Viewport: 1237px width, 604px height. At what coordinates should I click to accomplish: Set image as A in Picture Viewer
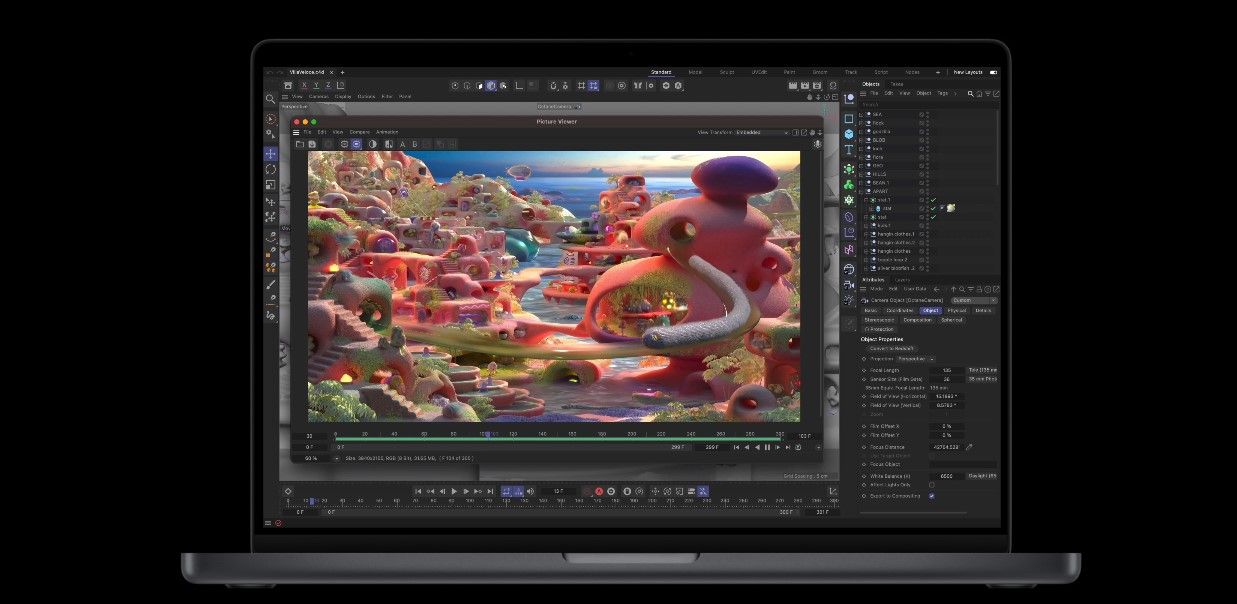(402, 144)
